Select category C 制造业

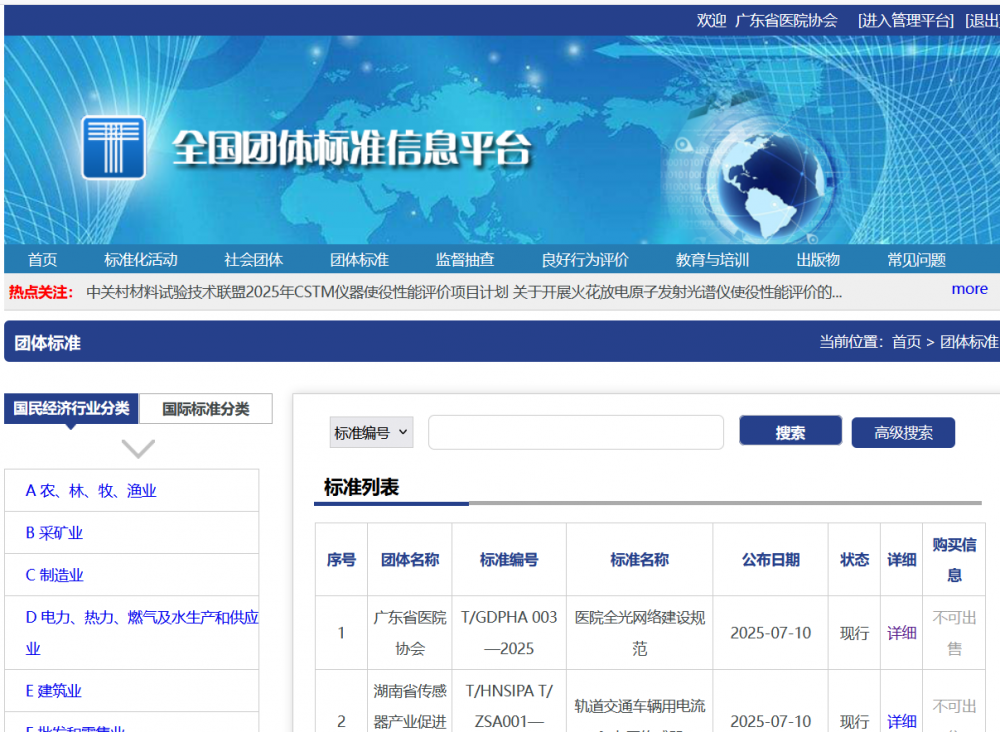coord(55,575)
